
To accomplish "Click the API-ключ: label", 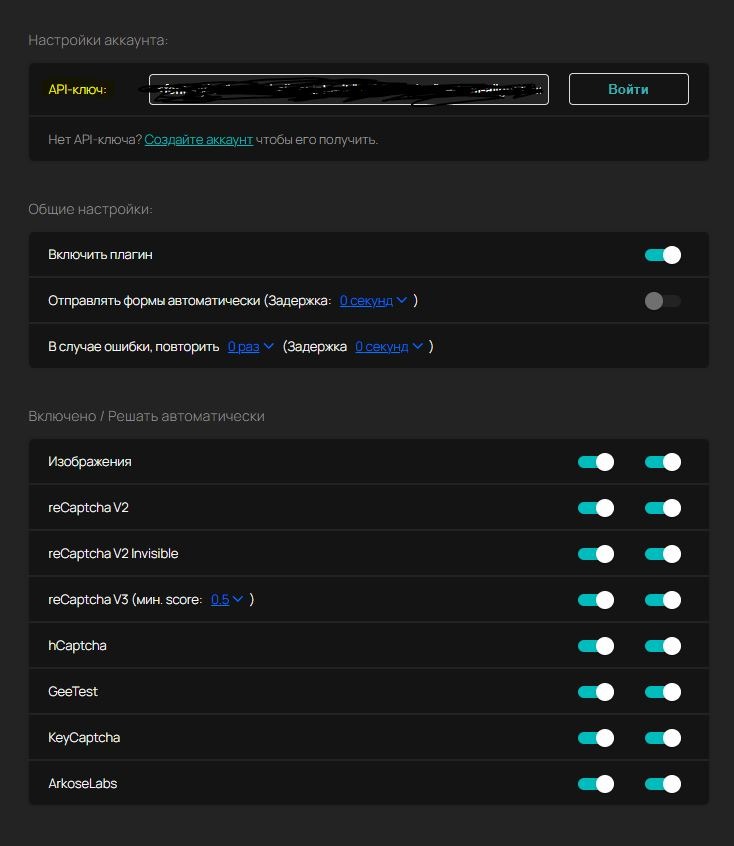I will 77,90.
